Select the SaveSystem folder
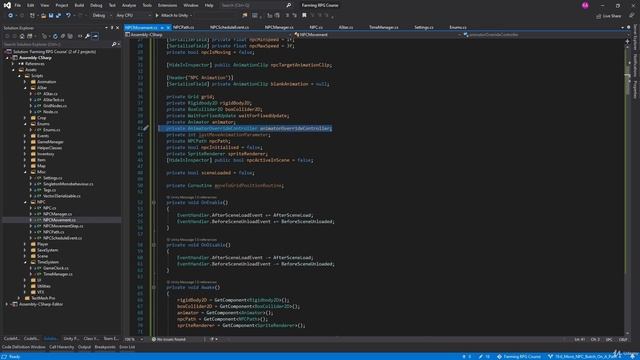The width and height of the screenshot is (640, 360). pyautogui.click(x=47, y=250)
